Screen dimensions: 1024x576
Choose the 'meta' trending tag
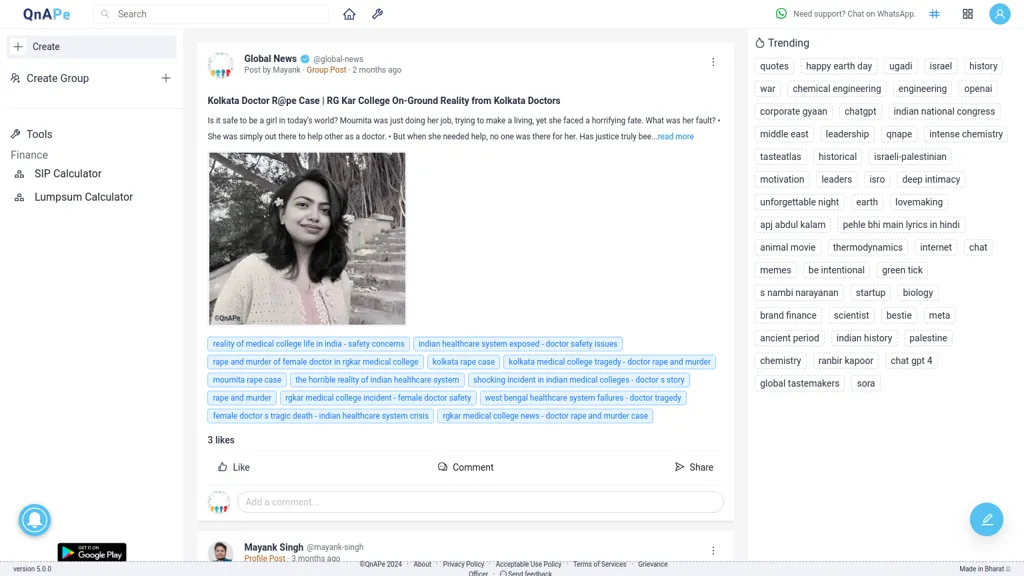tap(939, 315)
